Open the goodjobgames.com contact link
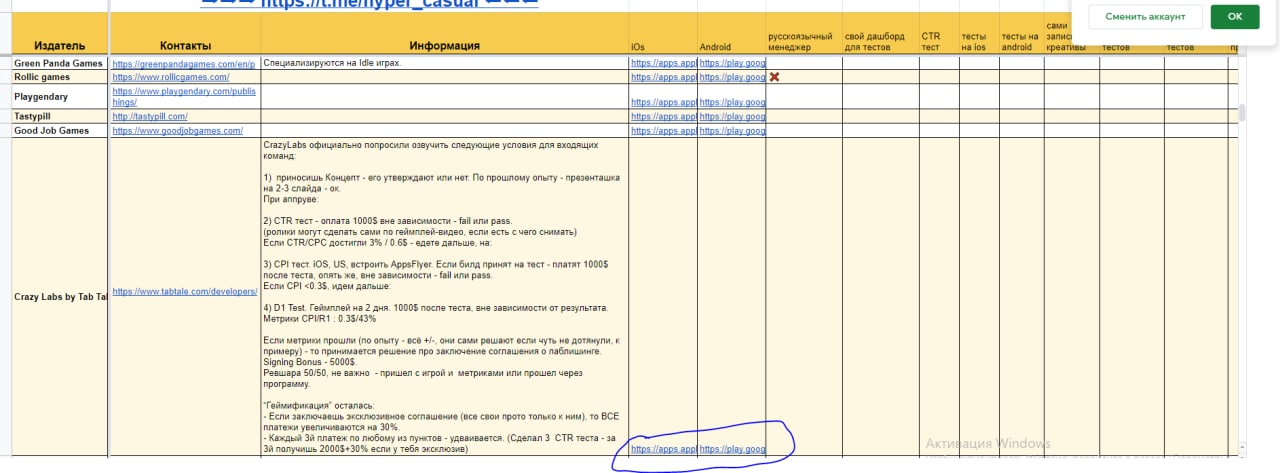Viewport: 1280px width, 473px height. (x=177, y=131)
